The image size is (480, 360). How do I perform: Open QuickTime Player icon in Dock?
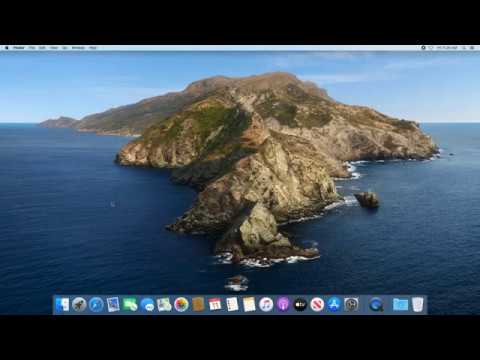click(x=376, y=305)
